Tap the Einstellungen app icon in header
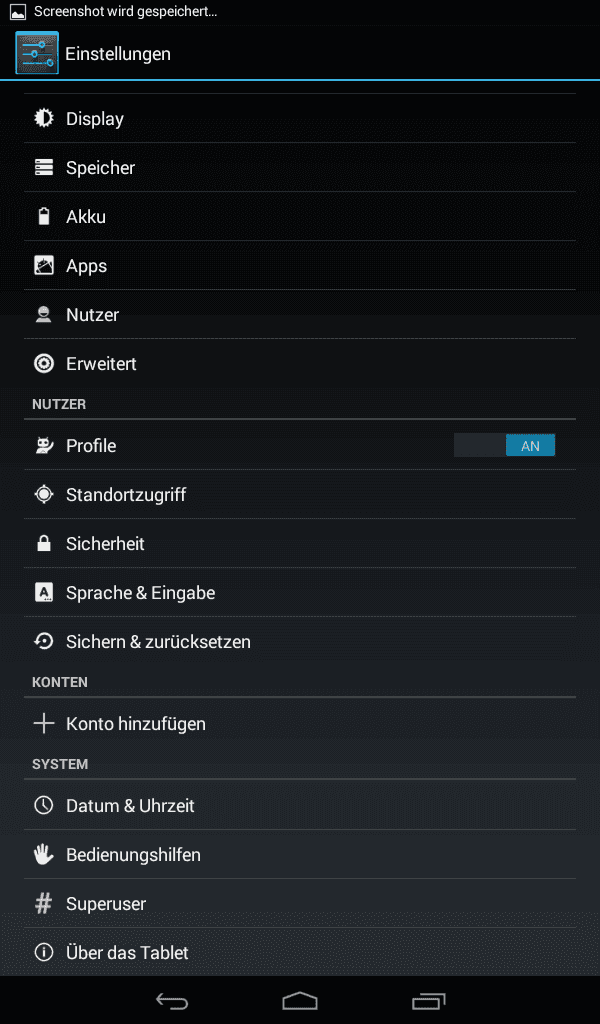Image resolution: width=600 pixels, height=1024 pixels. [37, 53]
